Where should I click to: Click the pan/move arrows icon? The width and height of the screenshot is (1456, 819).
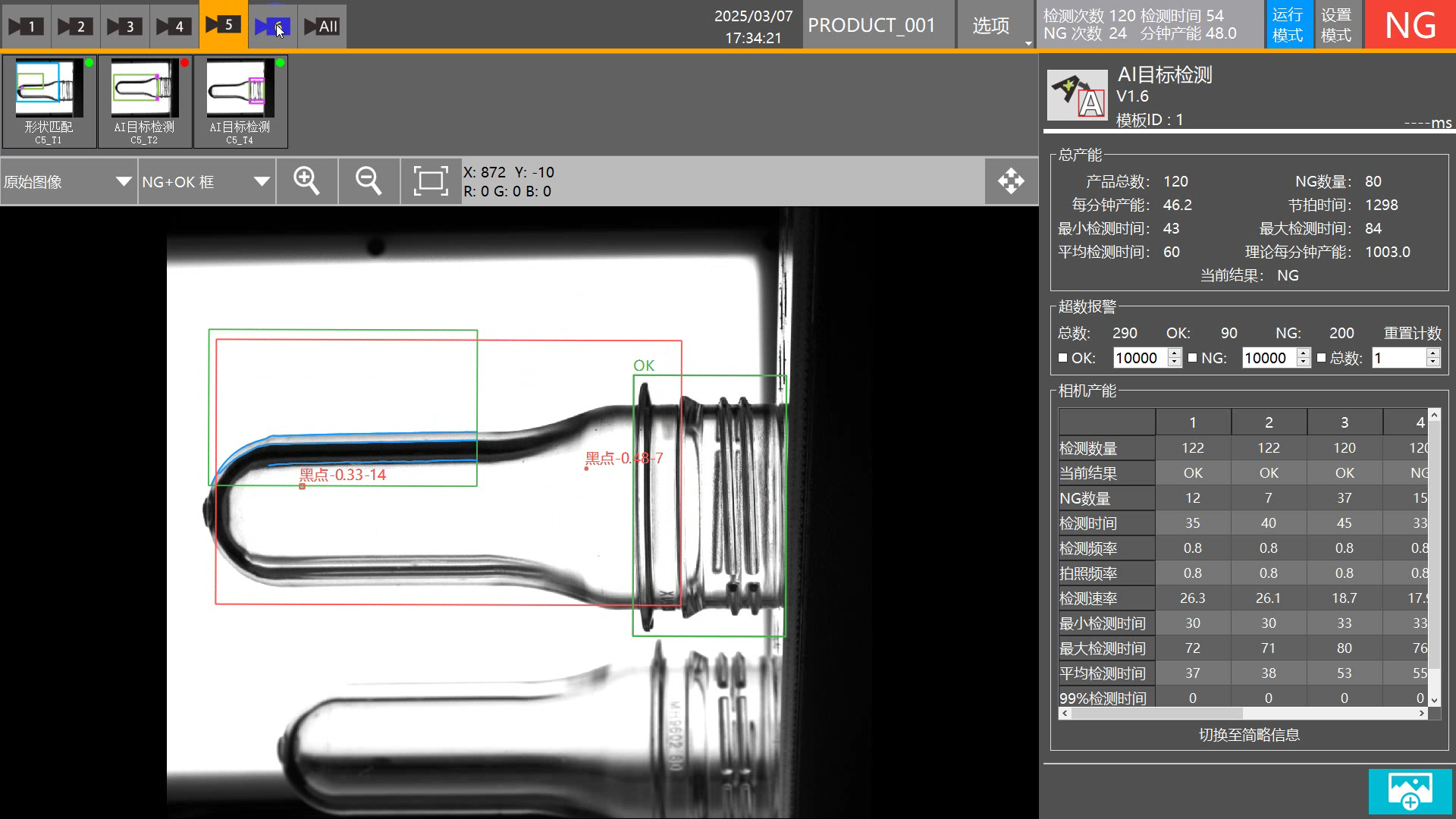pos(1011,181)
